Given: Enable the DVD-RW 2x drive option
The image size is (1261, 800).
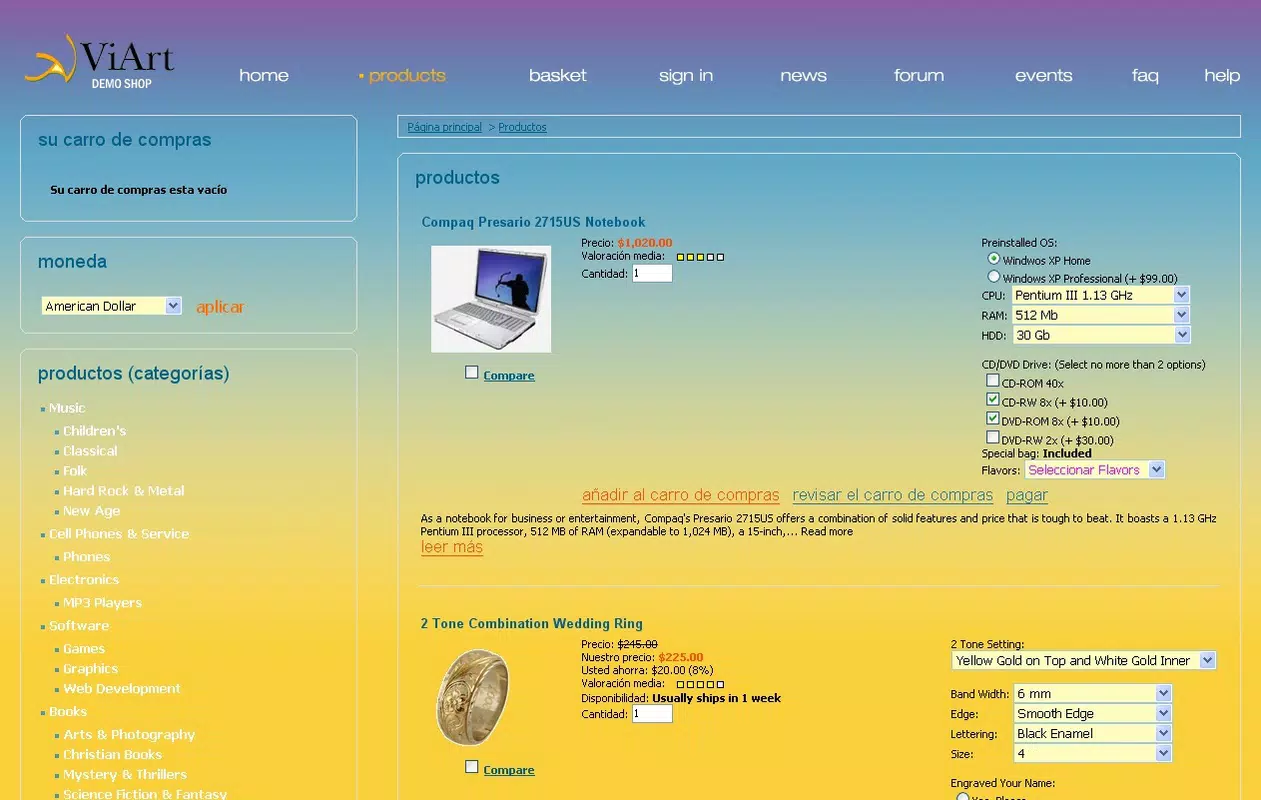Looking at the screenshot, I should click(993, 437).
